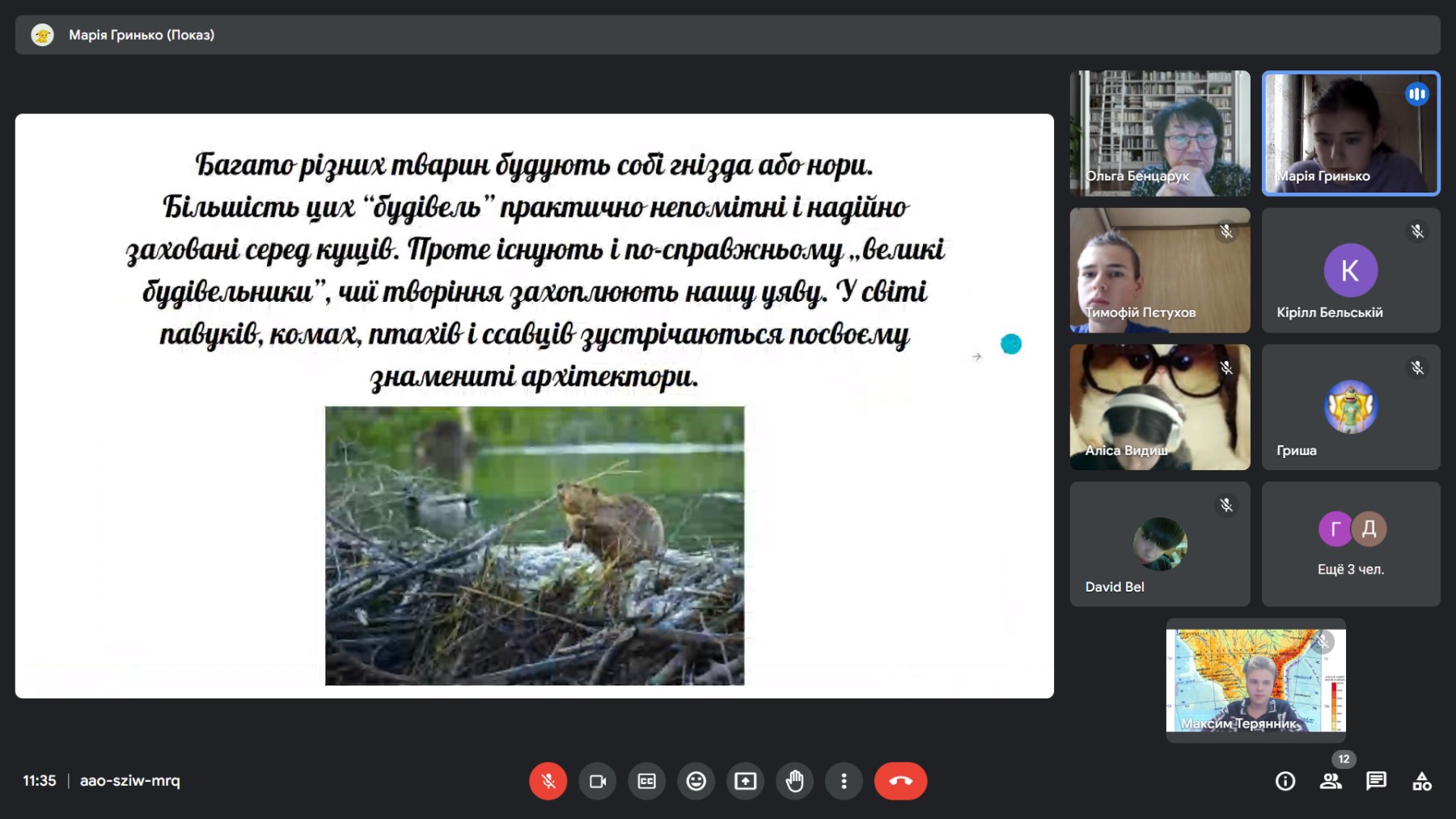Select Марія Гринько's video tile
Image resolution: width=1456 pixels, height=819 pixels.
1351,134
